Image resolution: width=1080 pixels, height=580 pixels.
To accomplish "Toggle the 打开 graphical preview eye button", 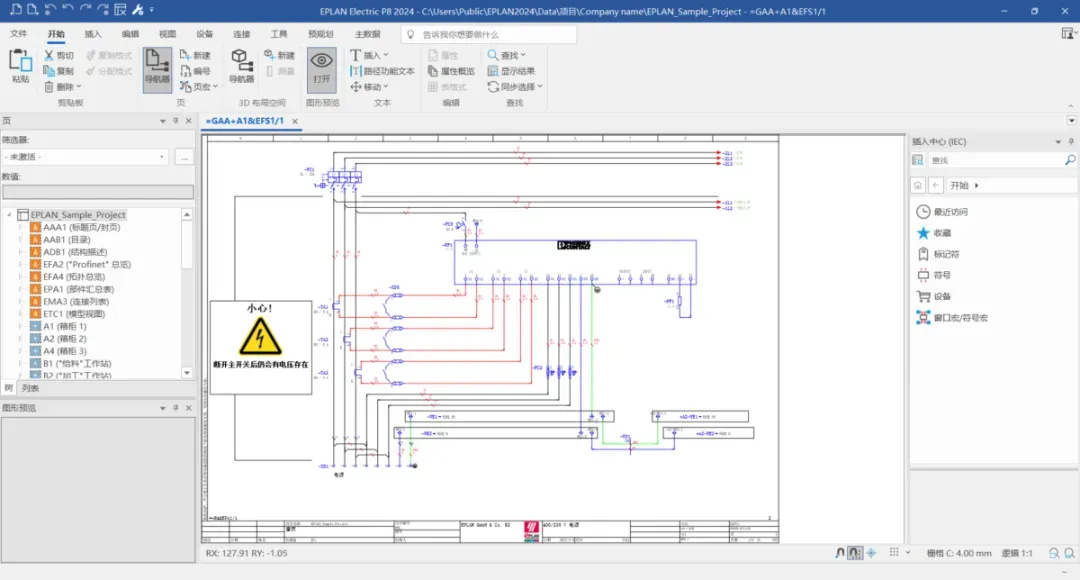I will point(322,69).
